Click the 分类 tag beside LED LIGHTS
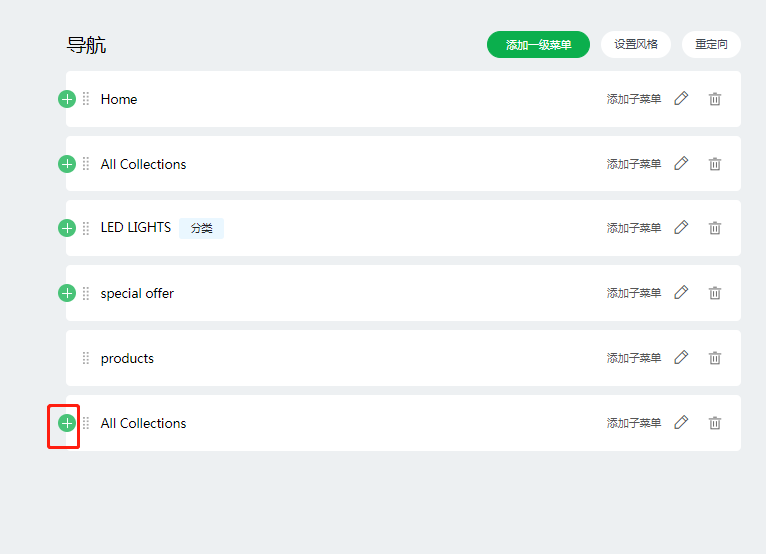 [x=201, y=228]
